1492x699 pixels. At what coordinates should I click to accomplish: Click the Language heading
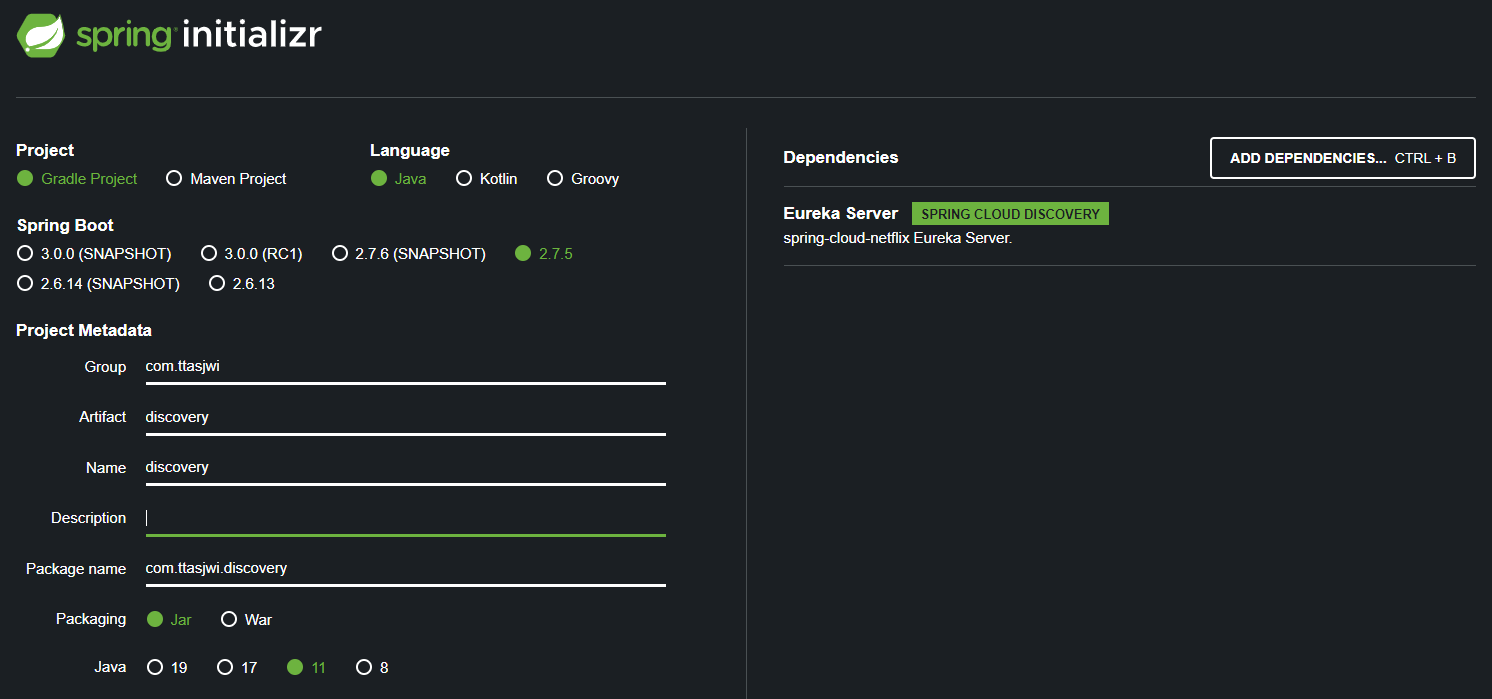click(x=410, y=151)
